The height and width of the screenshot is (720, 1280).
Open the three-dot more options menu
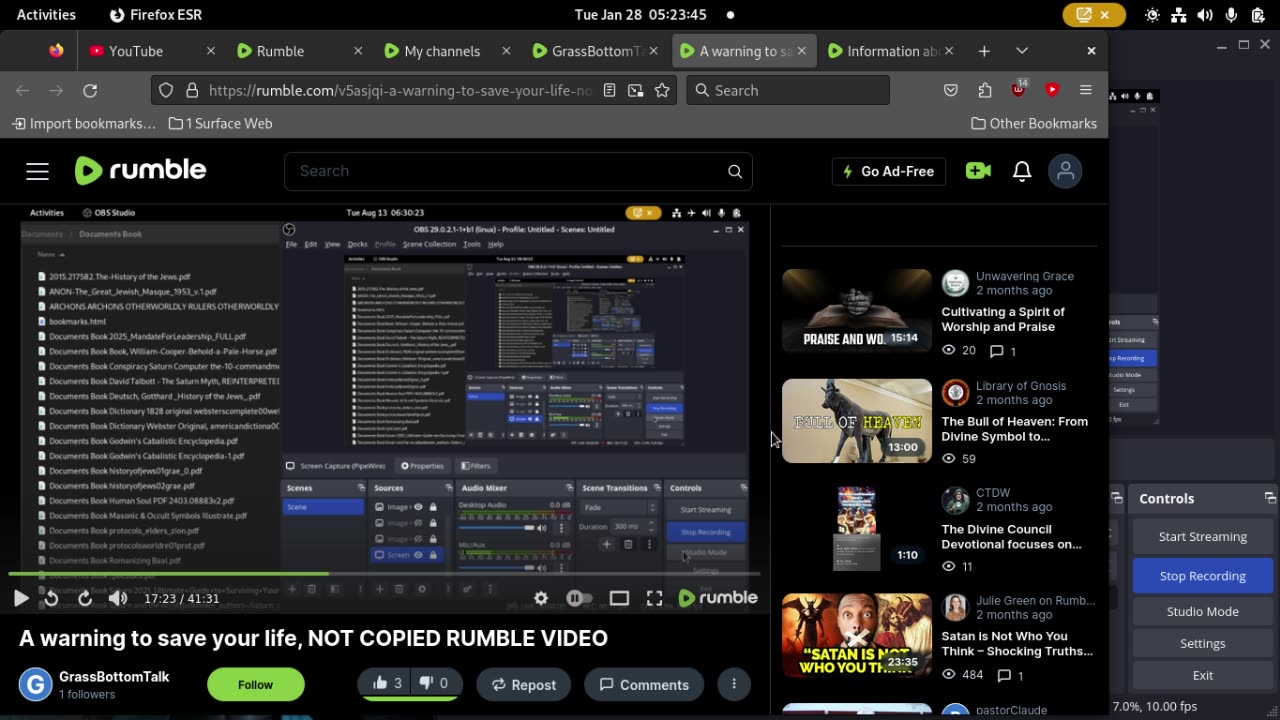[x=734, y=684]
